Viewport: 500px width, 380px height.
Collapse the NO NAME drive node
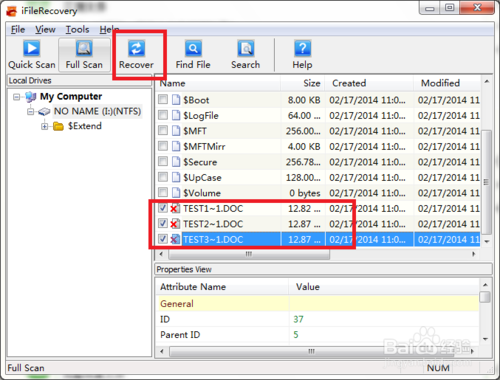30,112
